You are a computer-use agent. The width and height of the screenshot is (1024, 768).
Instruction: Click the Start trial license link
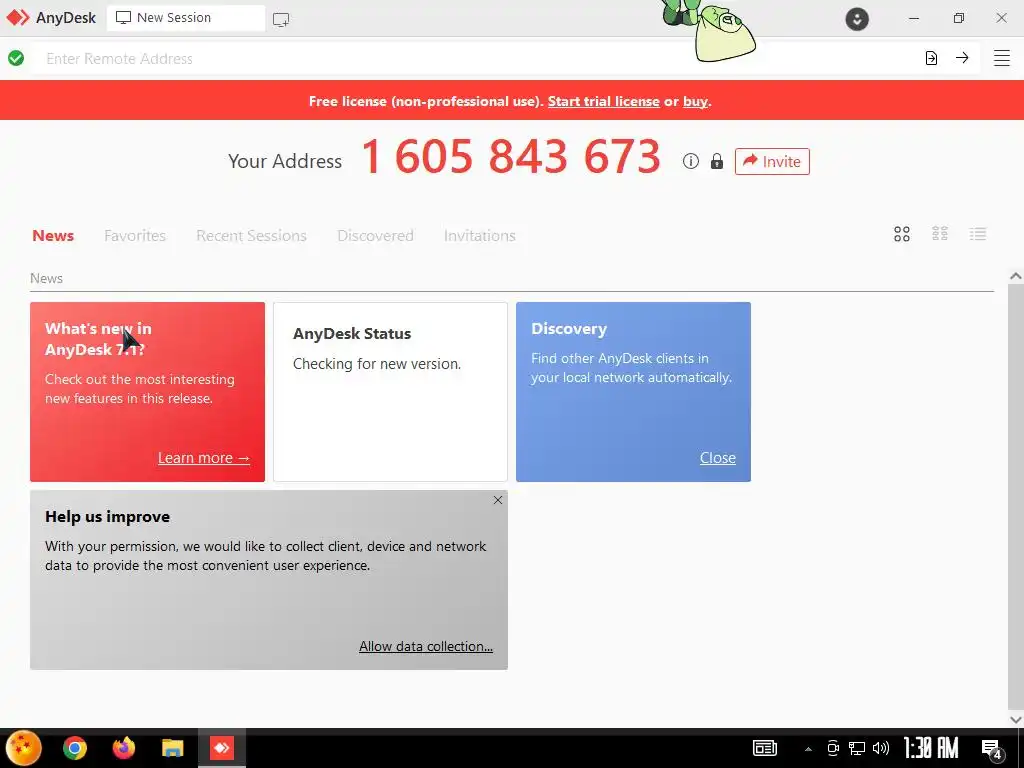point(603,101)
